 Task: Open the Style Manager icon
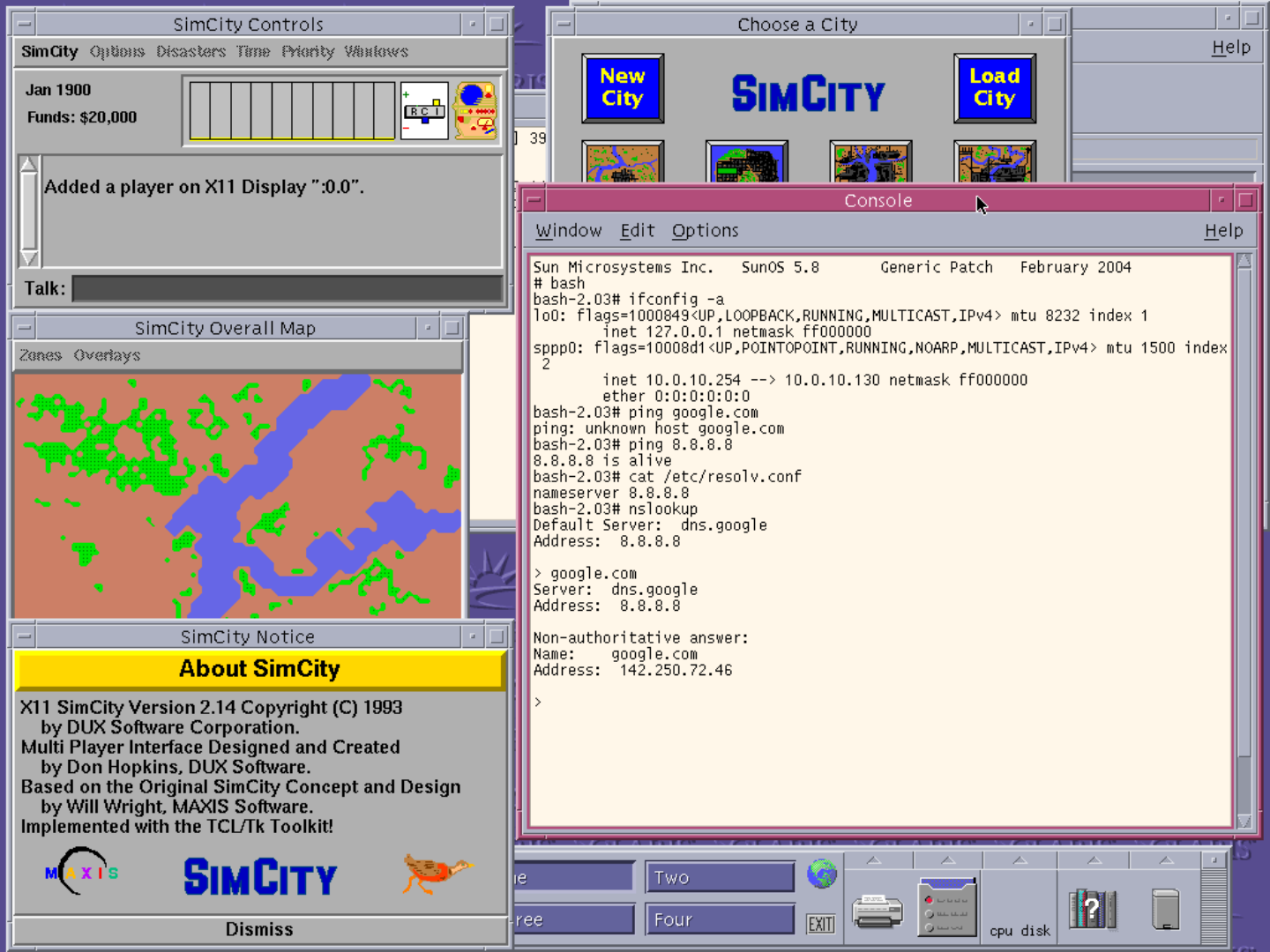click(x=947, y=906)
